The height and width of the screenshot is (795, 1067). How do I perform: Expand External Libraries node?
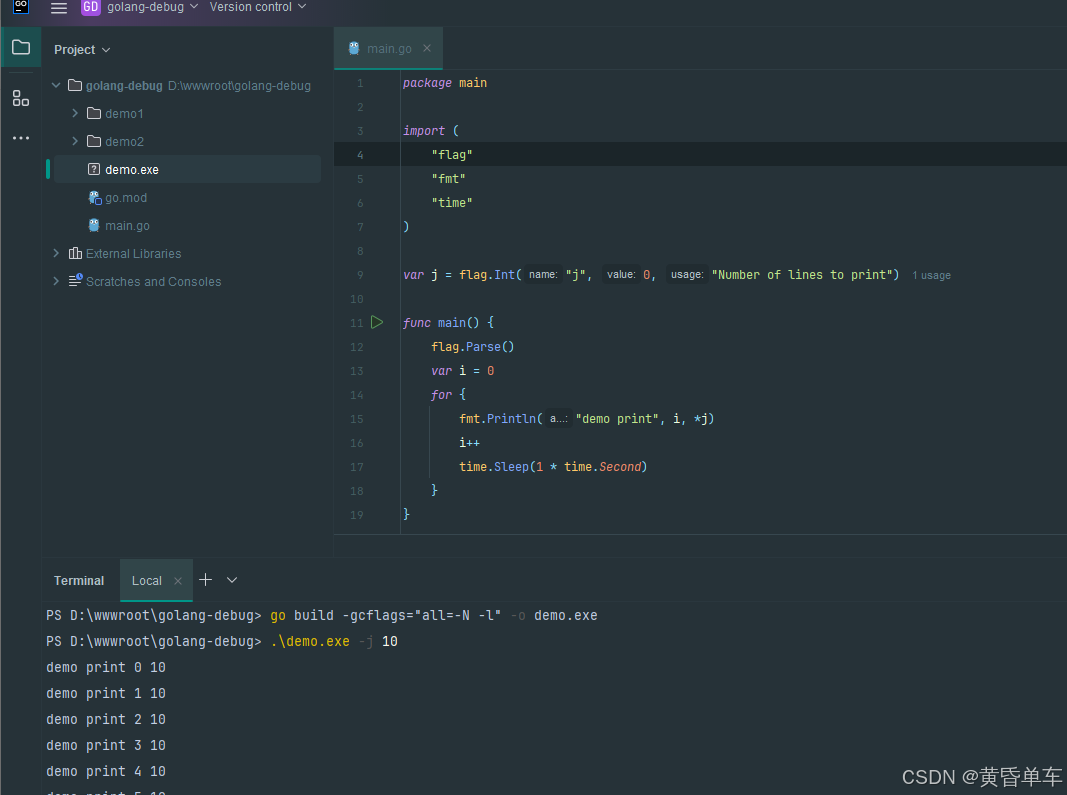pos(57,254)
